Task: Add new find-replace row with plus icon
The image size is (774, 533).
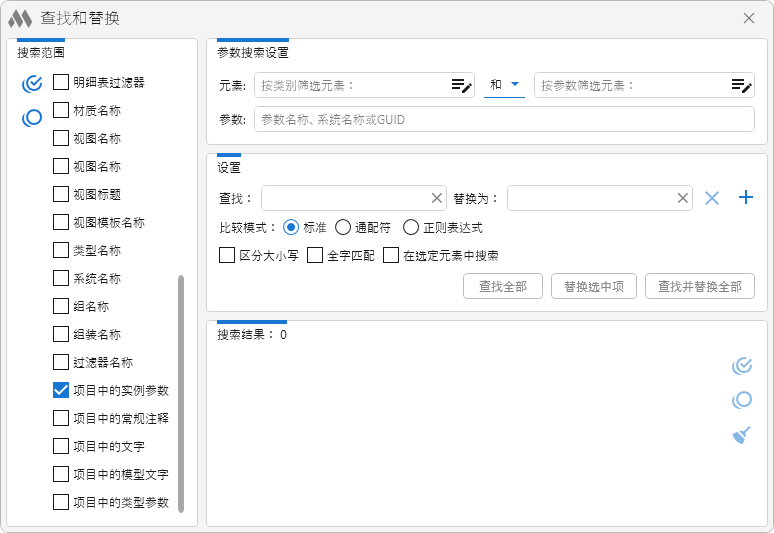Action: coord(745,198)
